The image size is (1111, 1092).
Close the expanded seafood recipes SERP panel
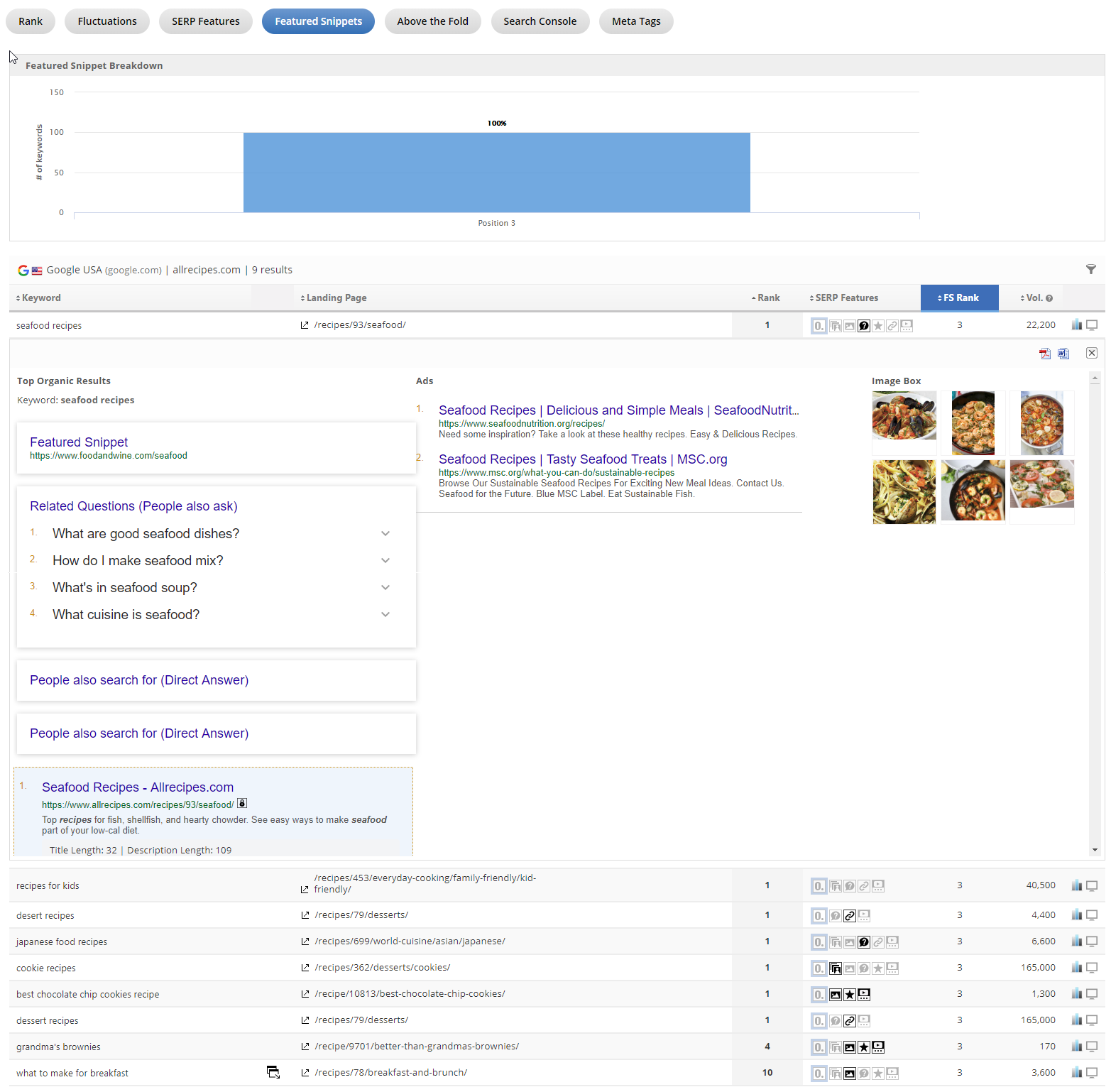click(1091, 353)
